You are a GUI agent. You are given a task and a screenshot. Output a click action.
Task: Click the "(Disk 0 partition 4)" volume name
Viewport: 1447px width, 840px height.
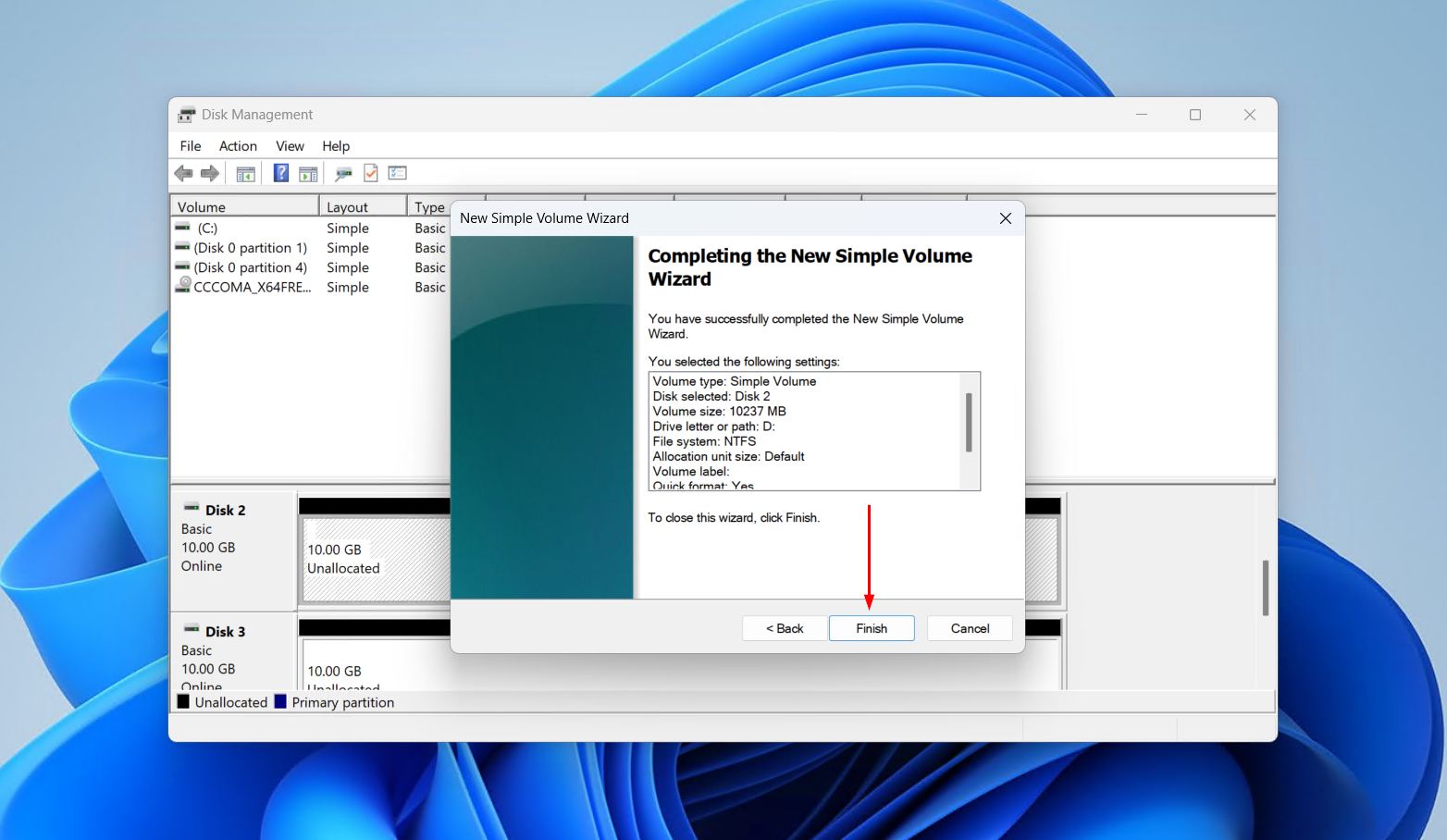click(x=251, y=267)
